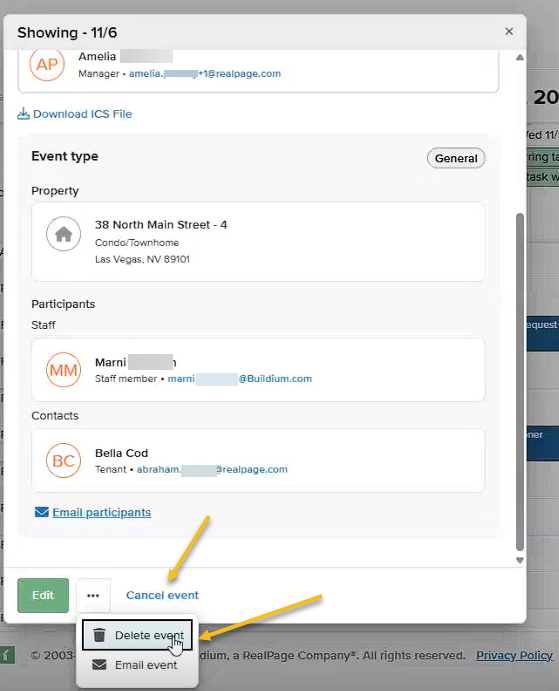Open Amelia's manager email address link
This screenshot has height=691, width=559.
(x=205, y=74)
